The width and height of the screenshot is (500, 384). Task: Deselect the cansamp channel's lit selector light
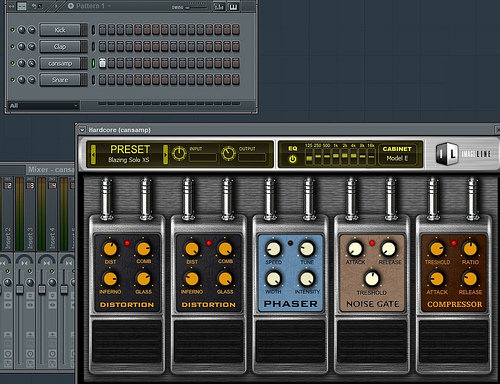pyautogui.click(x=93, y=63)
